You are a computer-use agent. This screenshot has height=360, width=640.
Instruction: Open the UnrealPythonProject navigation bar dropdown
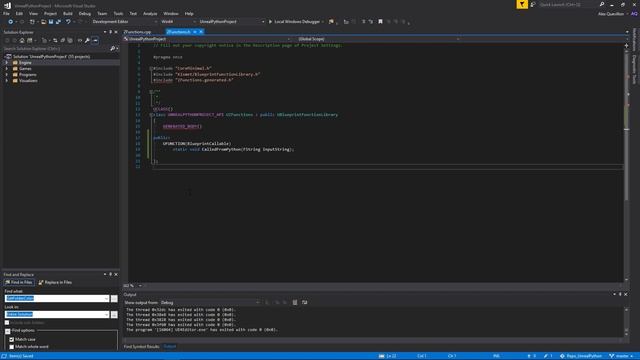pos(207,39)
